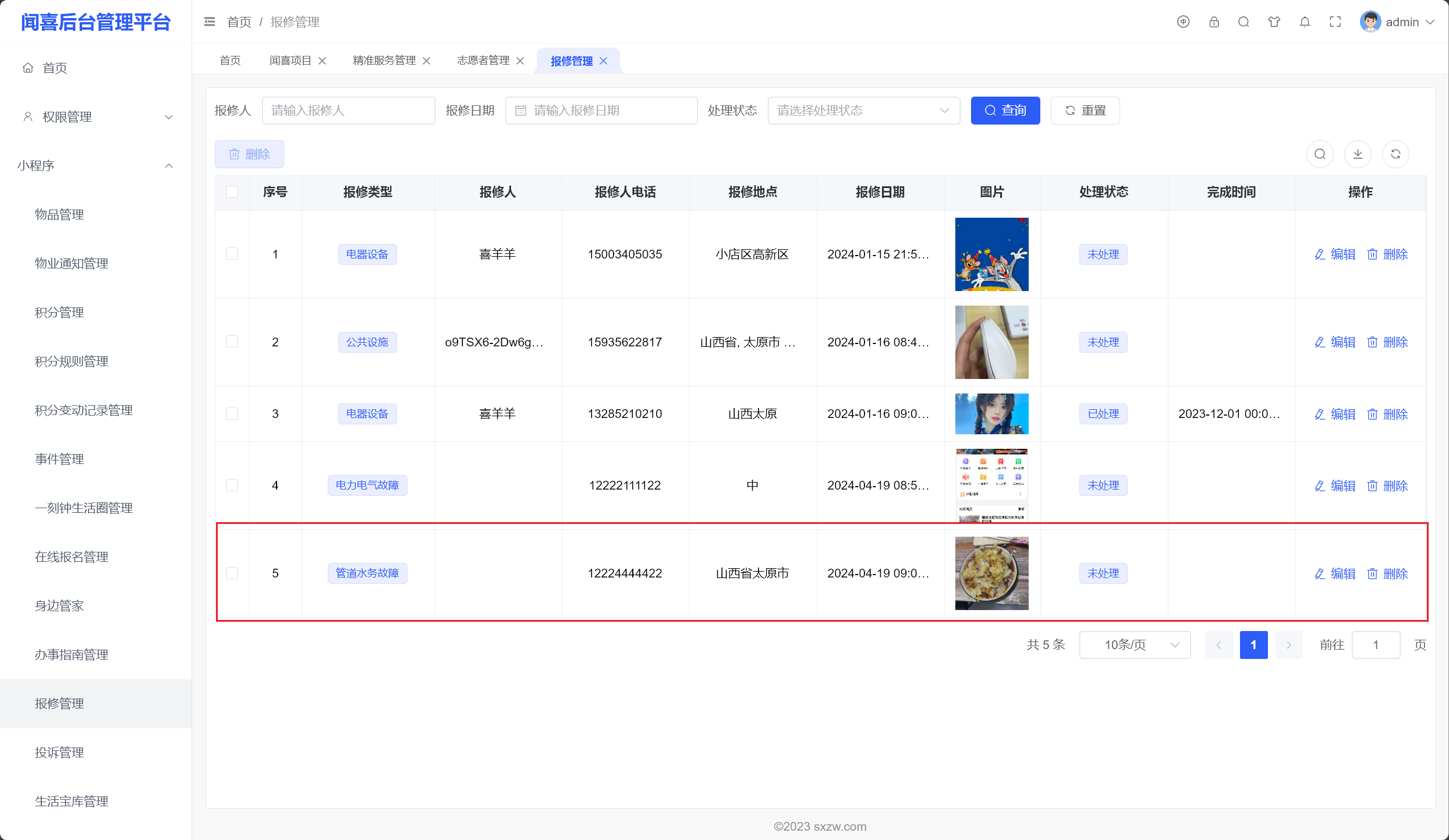Screen dimensions: 1449x840
Task: Open the 处理状态 select dropdown
Action: click(864, 111)
